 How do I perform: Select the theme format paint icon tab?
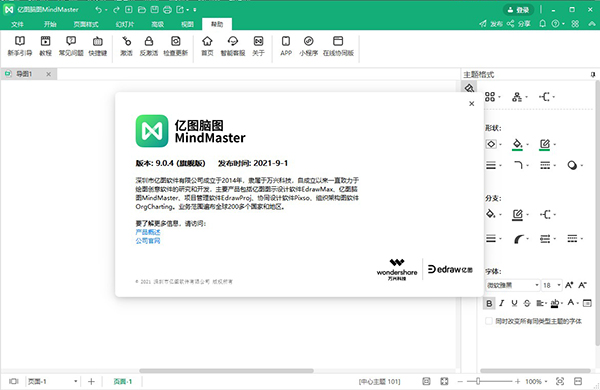coord(469,88)
